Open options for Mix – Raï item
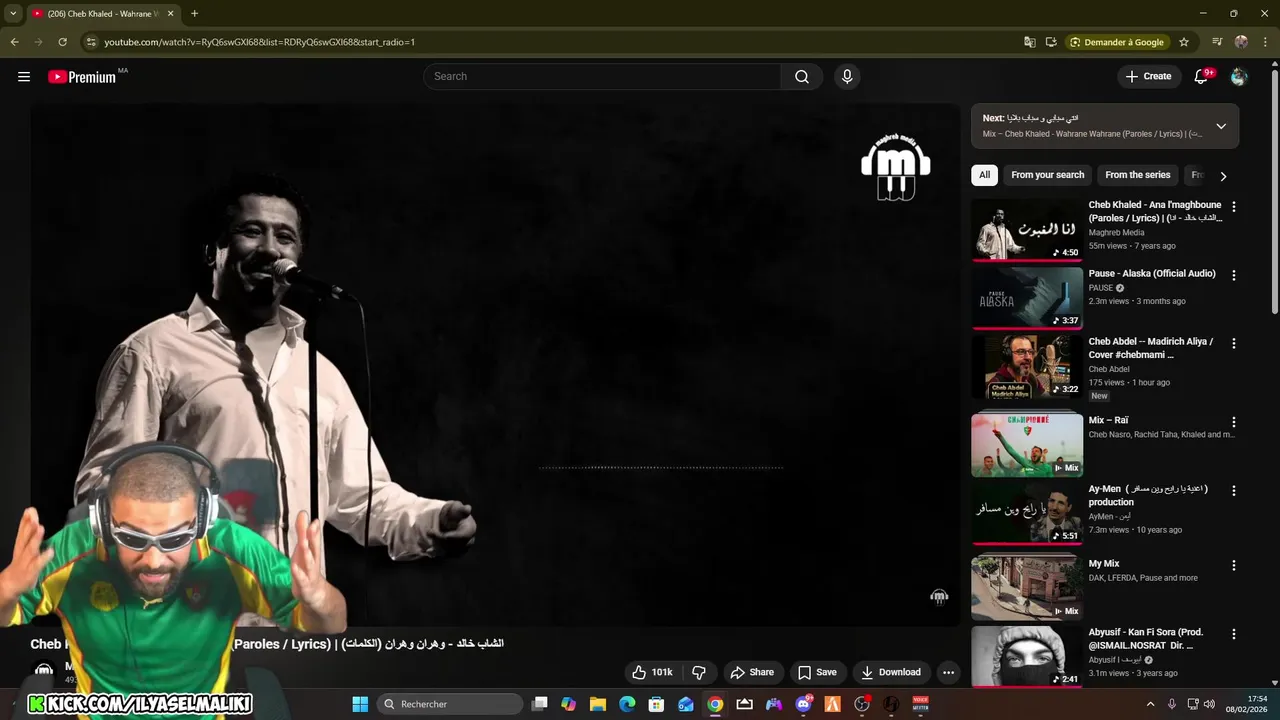This screenshot has height=720, width=1280. coord(1234,422)
